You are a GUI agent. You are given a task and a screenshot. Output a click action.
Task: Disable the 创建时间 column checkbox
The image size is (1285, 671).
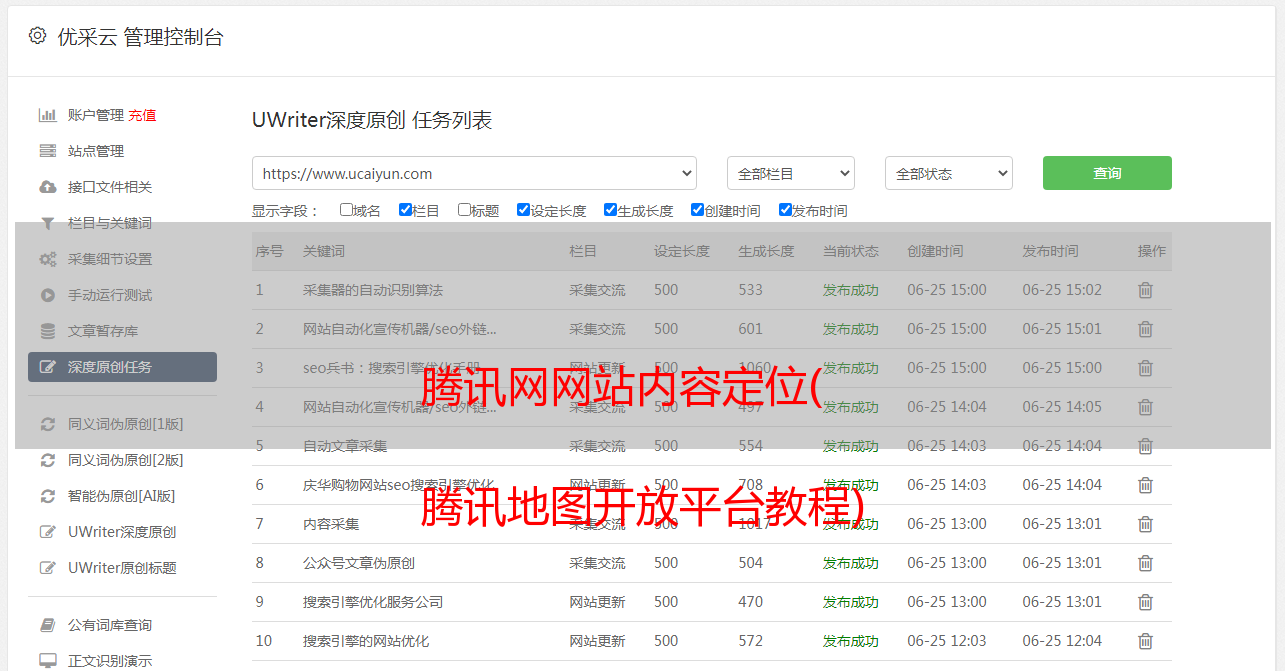point(697,210)
